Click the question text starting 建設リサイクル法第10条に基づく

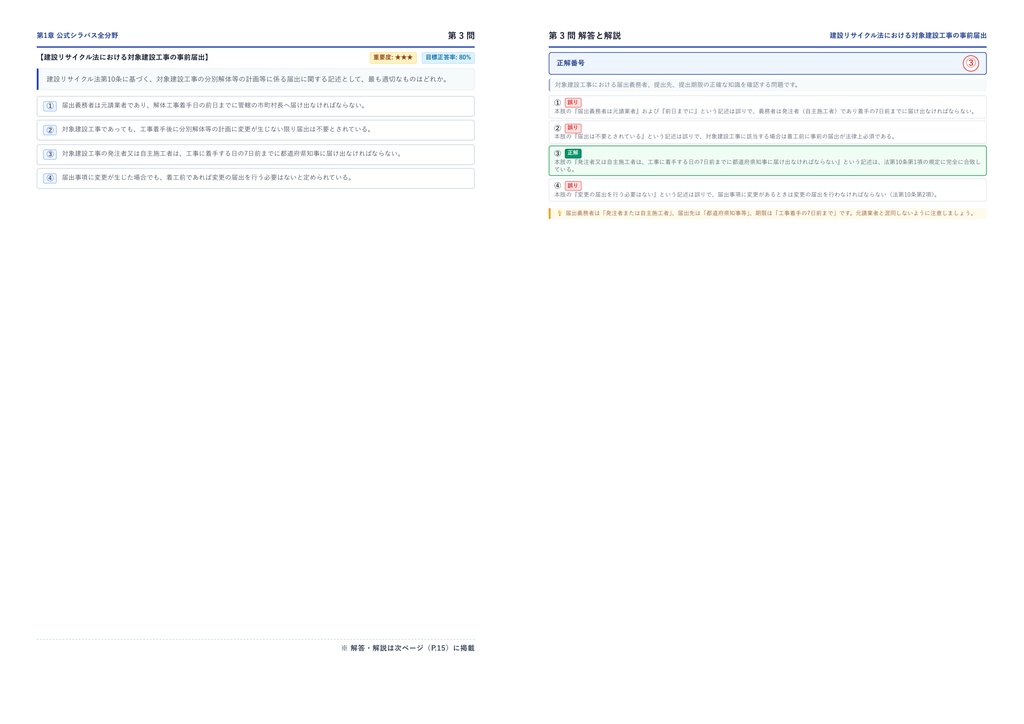247,79
